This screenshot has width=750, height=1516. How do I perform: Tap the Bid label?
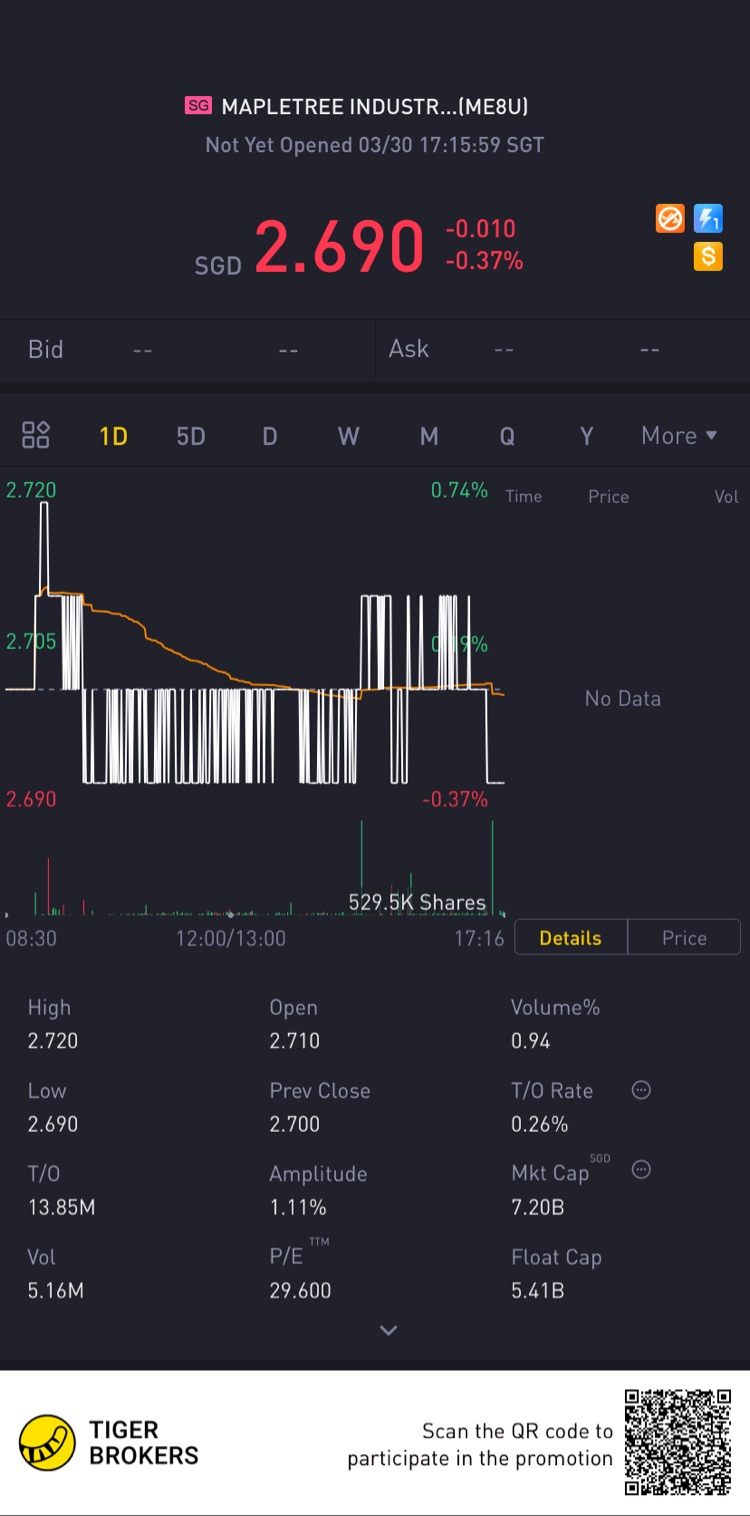click(x=46, y=349)
